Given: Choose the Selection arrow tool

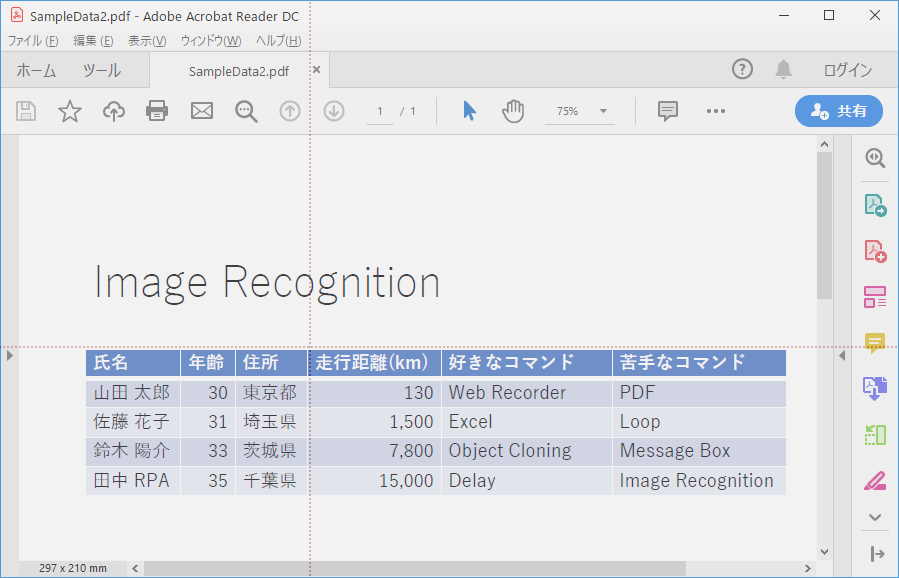Looking at the screenshot, I should coord(469,111).
